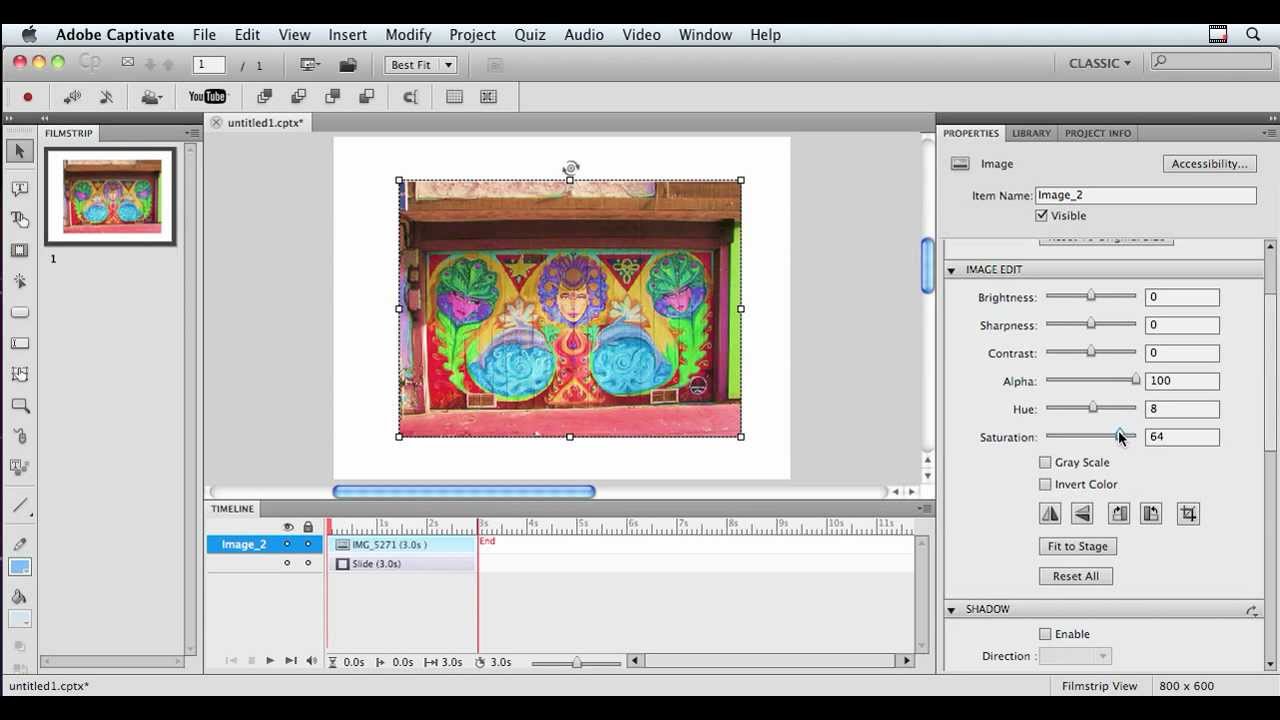Select the Mouse tool
1280x720 pixels.
pyautogui.click(x=19, y=436)
